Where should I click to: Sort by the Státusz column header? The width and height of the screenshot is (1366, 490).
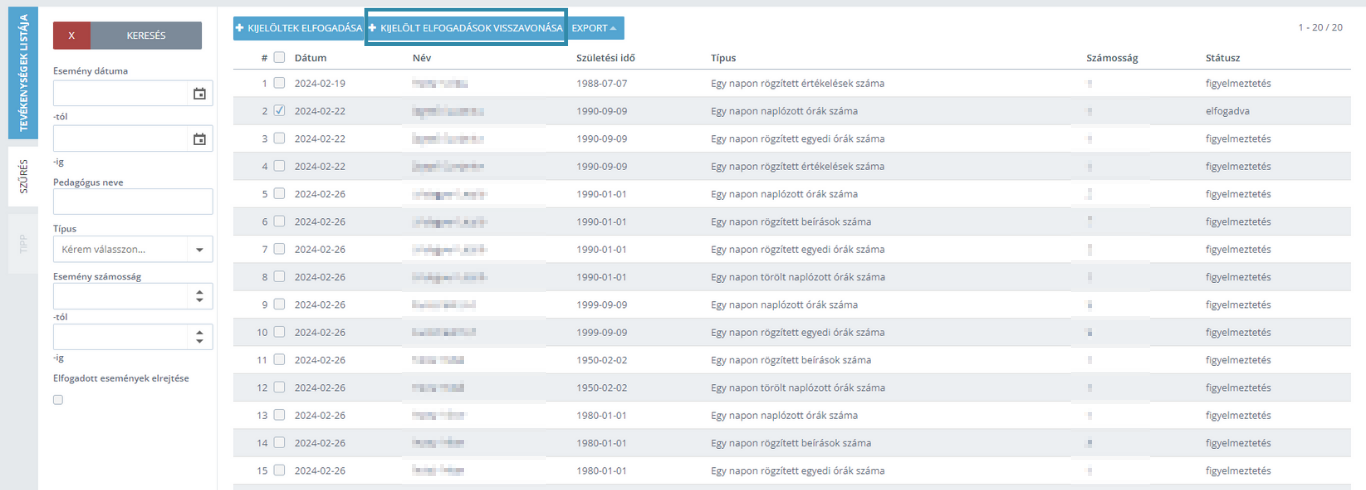1223,58
